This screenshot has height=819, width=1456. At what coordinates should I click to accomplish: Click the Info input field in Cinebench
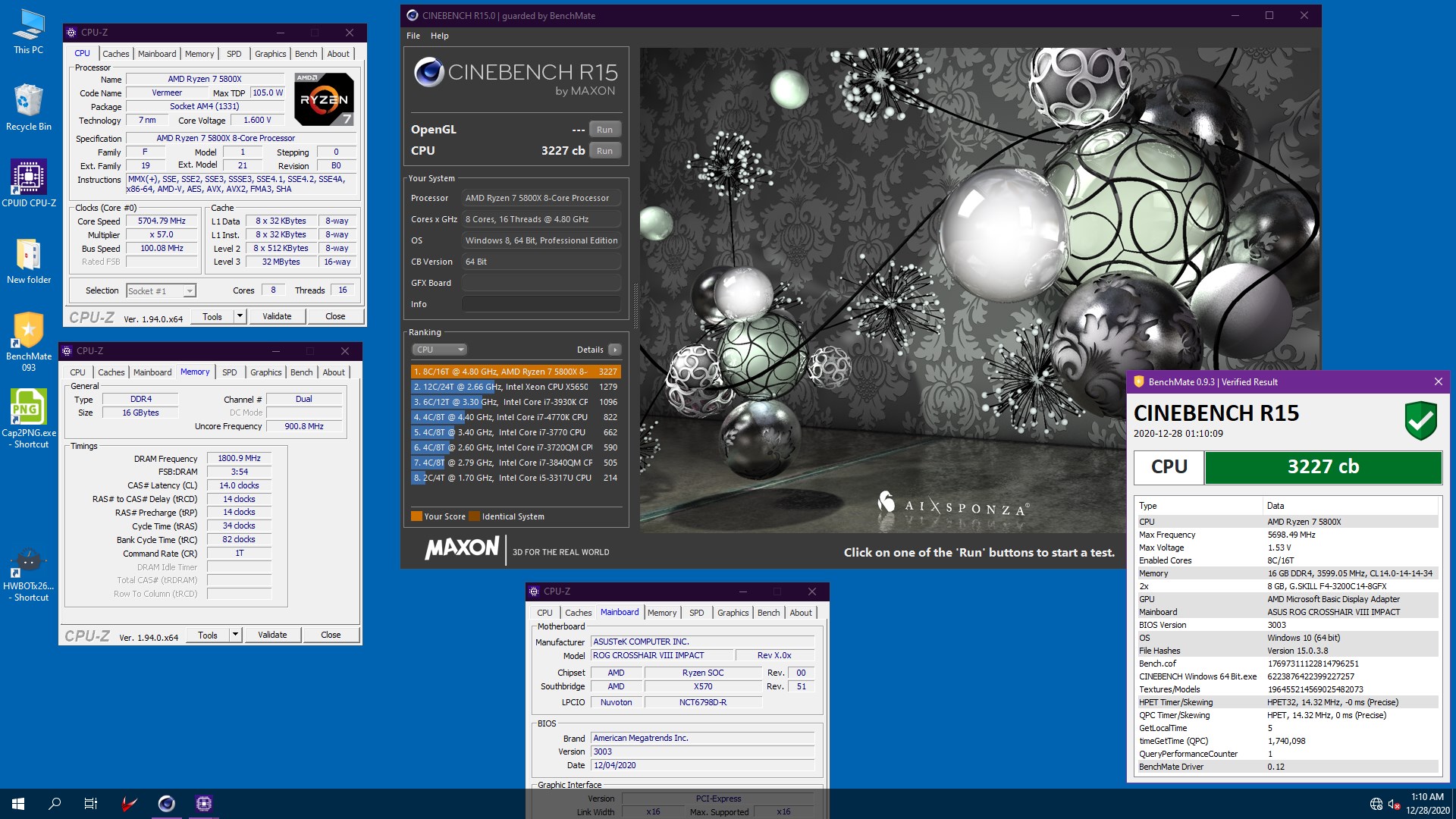coord(541,304)
